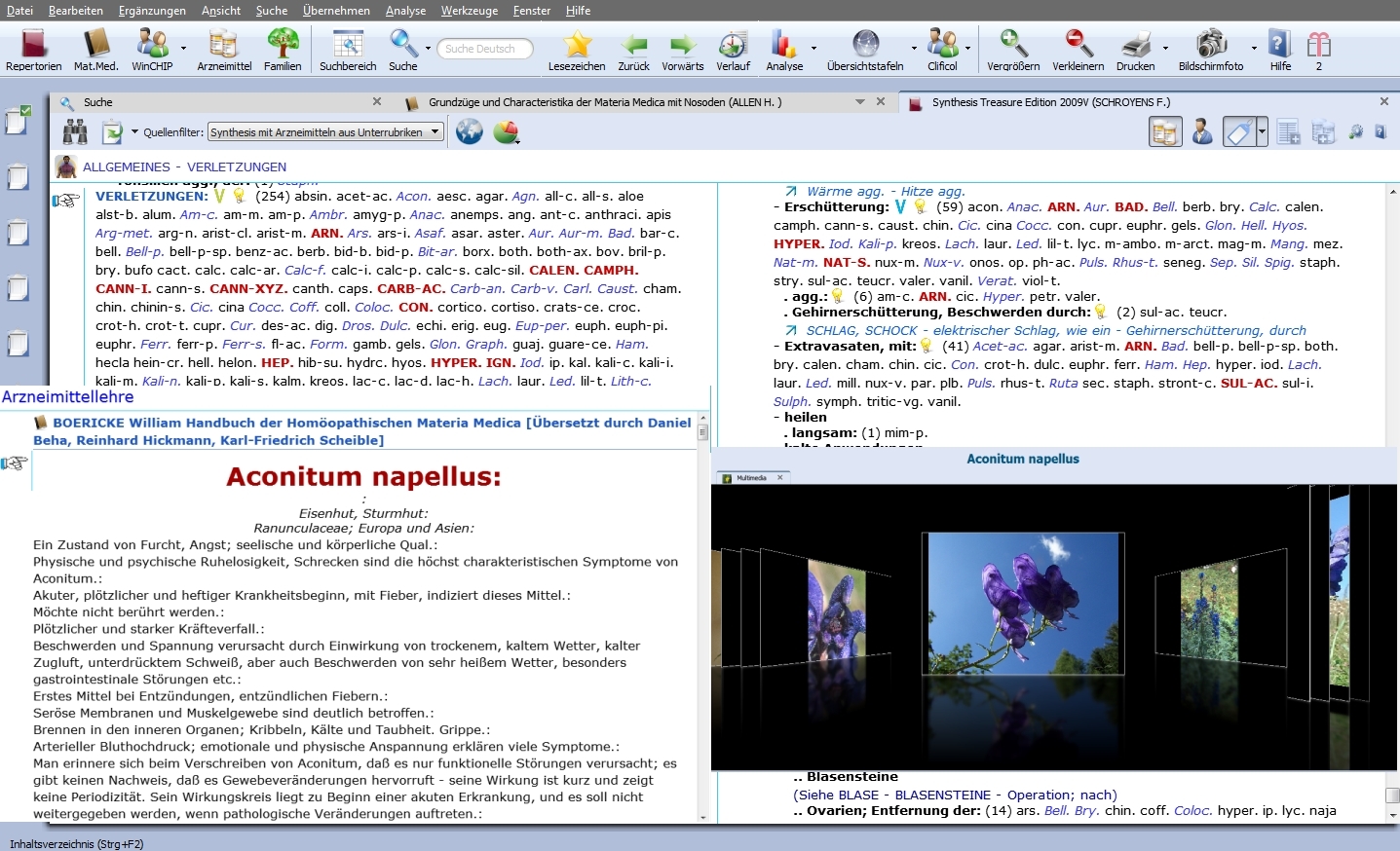Open the dropdown arrow next to Drucken
Viewport: 1400px width, 851px height.
tap(1165, 48)
